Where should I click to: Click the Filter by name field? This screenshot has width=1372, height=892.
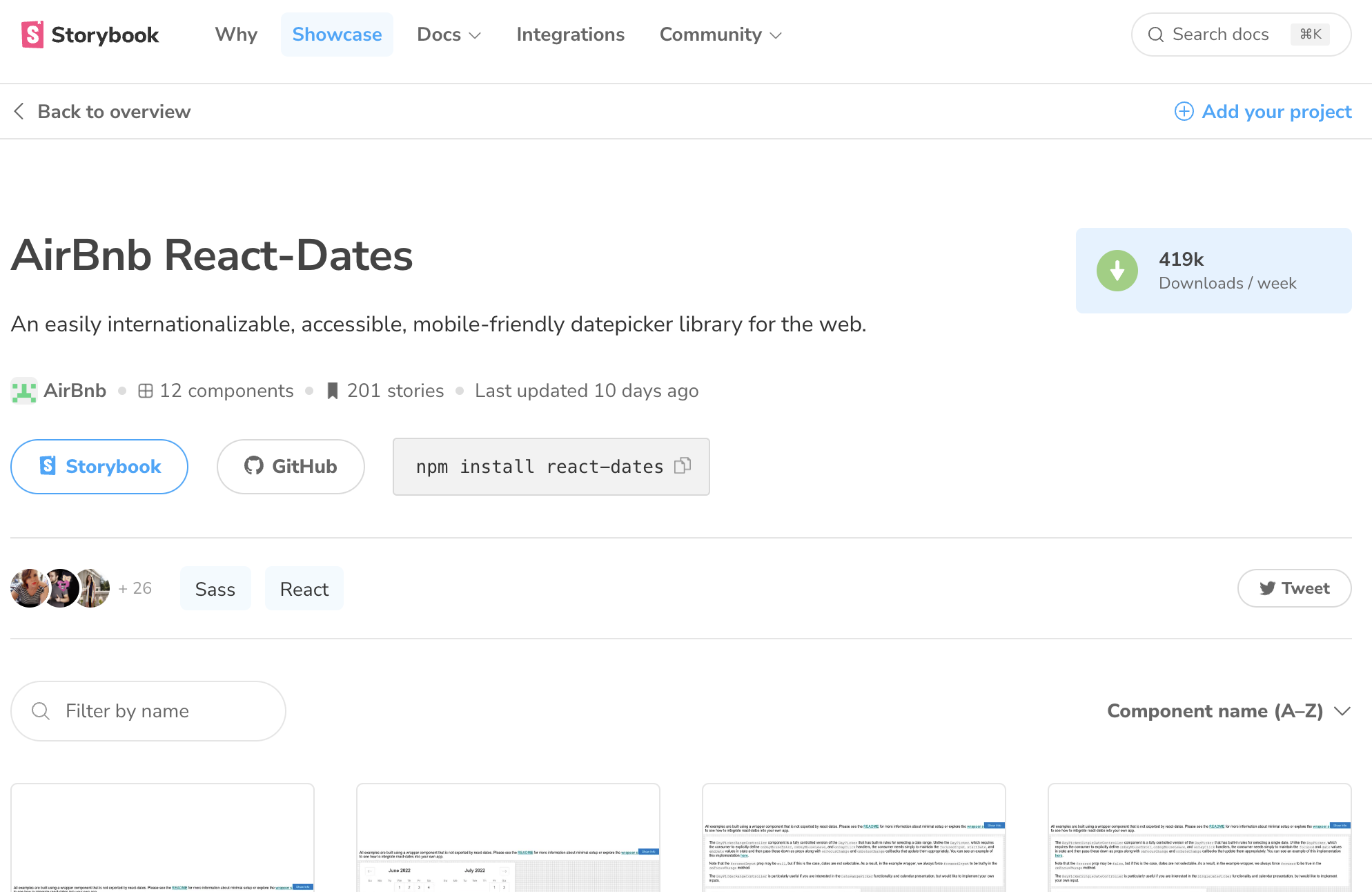pos(148,711)
